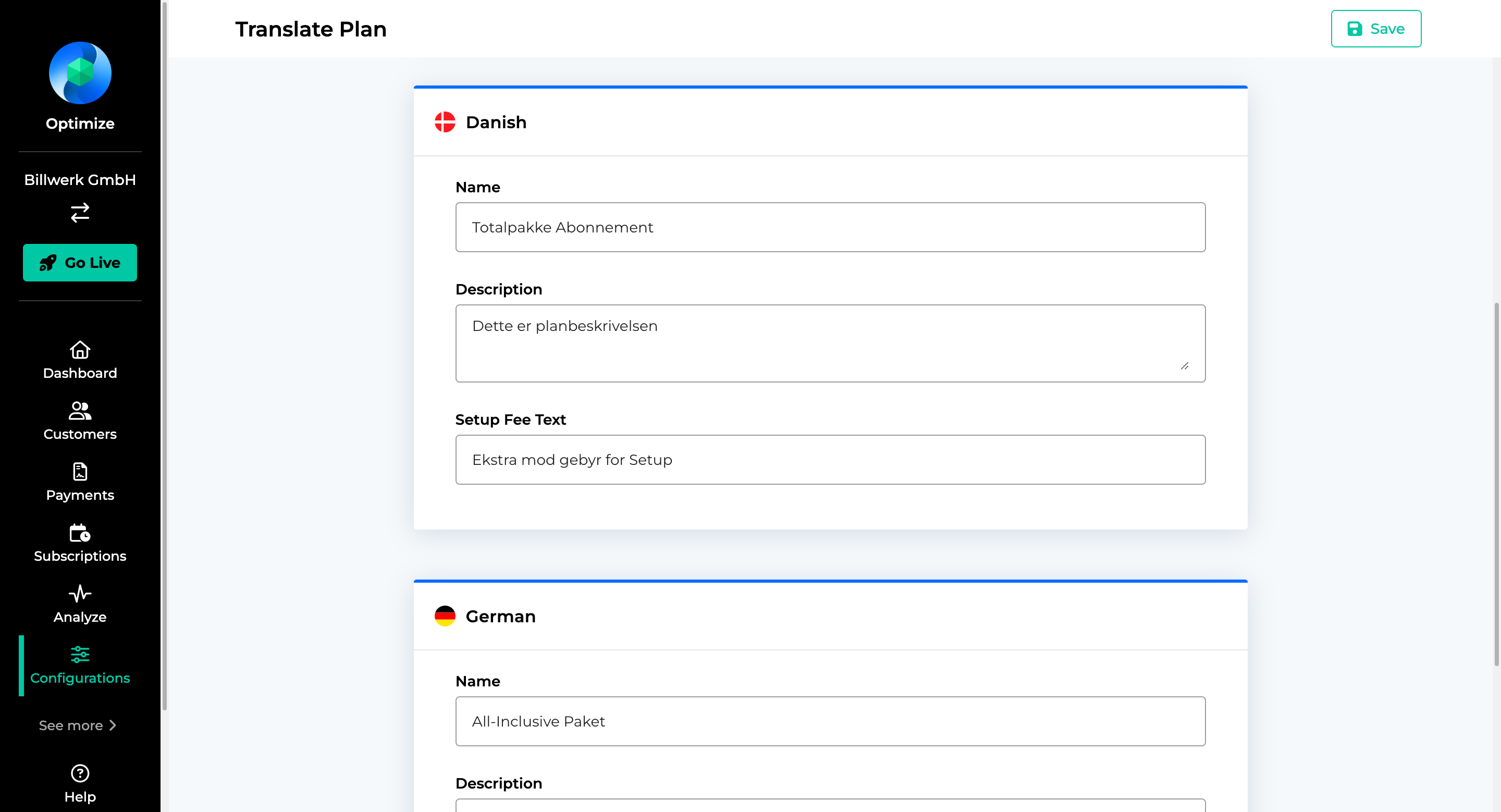Click the Help question mark icon
1501x812 pixels.
click(80, 773)
